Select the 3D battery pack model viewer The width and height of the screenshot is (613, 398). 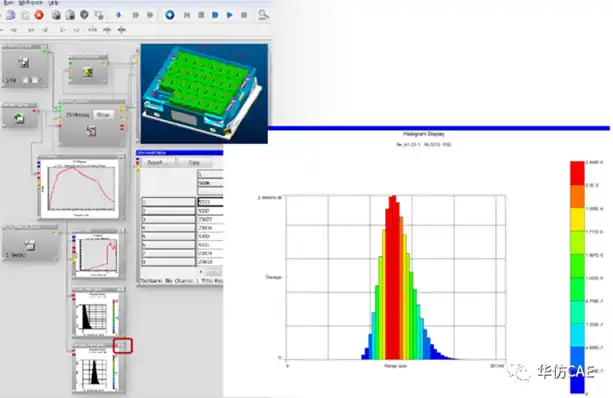[x=204, y=94]
